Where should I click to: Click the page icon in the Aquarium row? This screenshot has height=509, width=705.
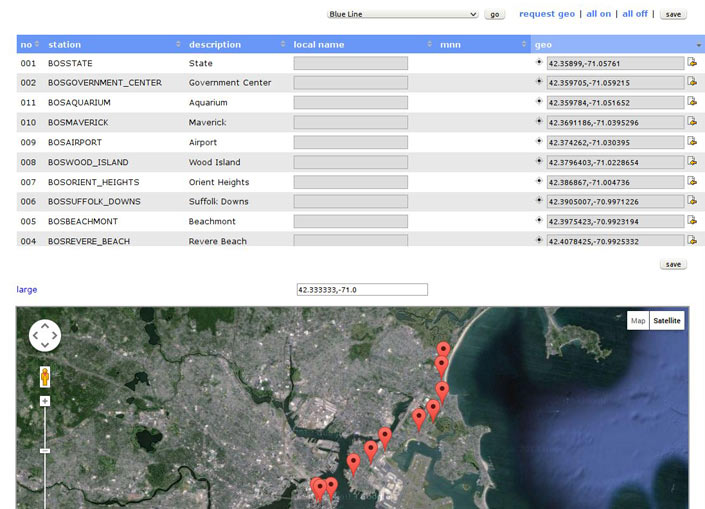[692, 102]
